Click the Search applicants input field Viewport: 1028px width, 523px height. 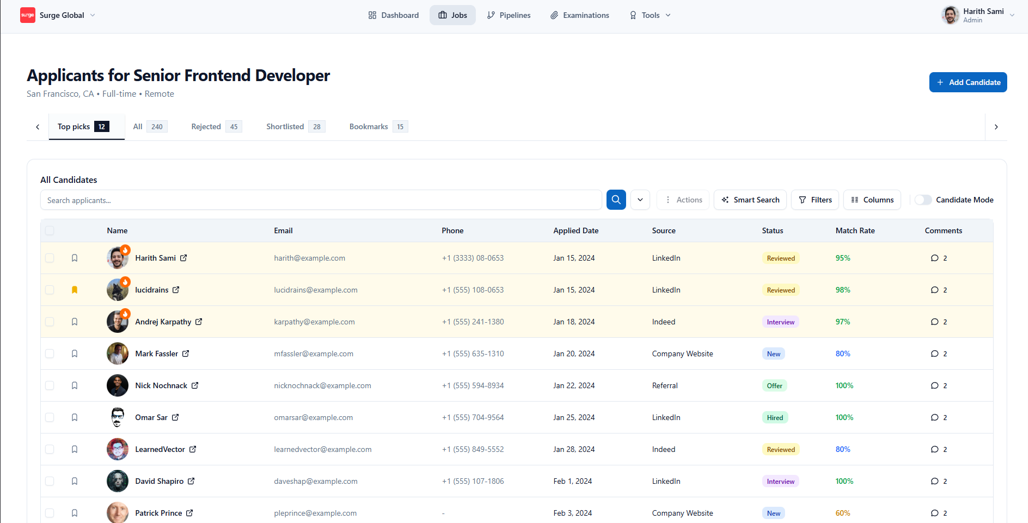320,200
